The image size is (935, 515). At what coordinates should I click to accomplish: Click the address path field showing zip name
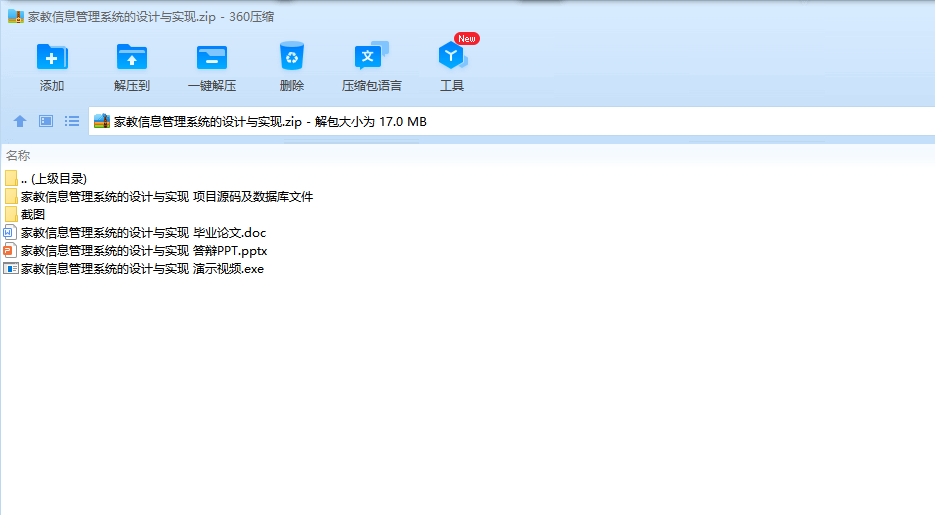tap(512, 122)
